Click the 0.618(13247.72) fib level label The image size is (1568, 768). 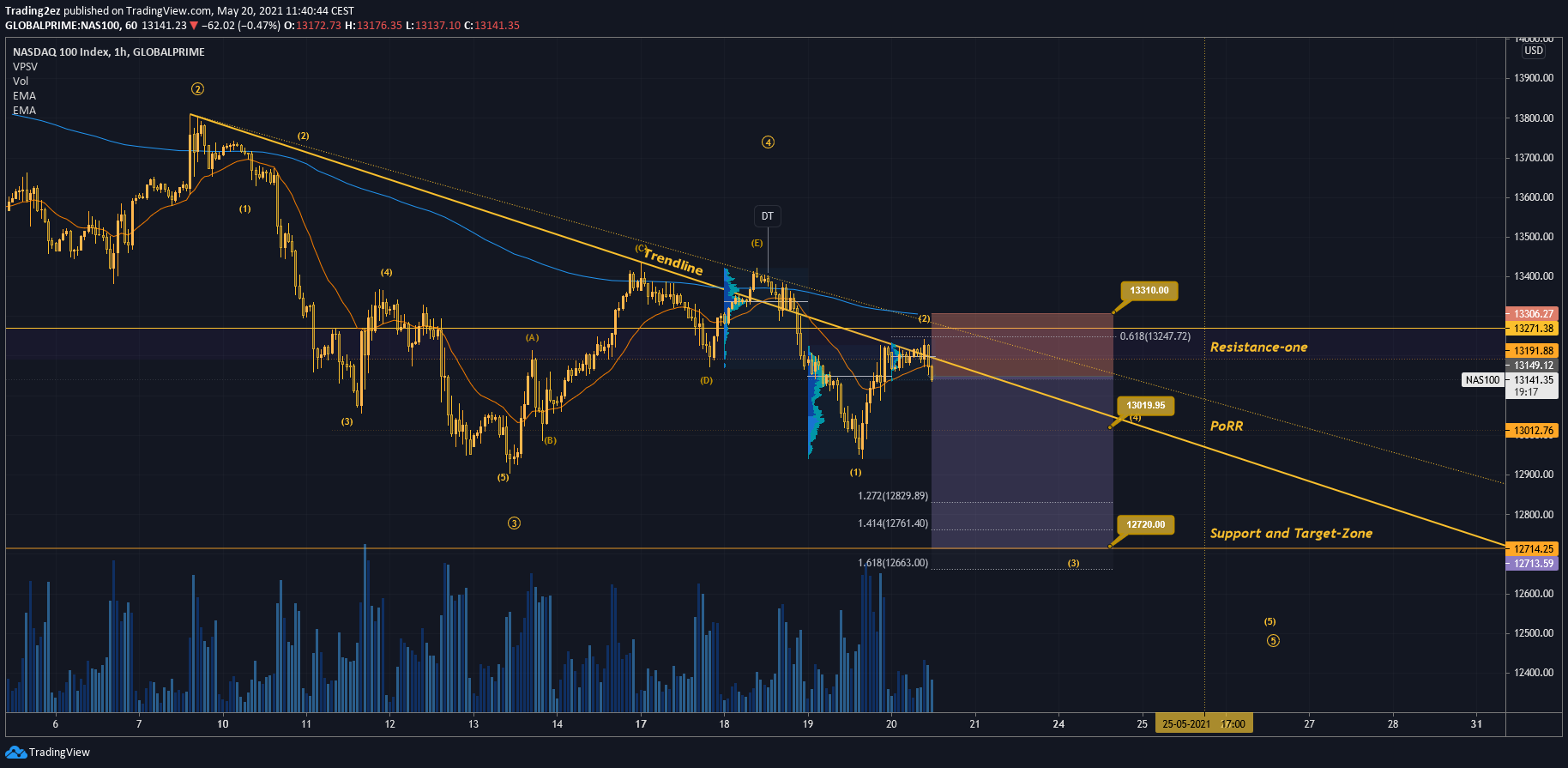pos(1155,336)
